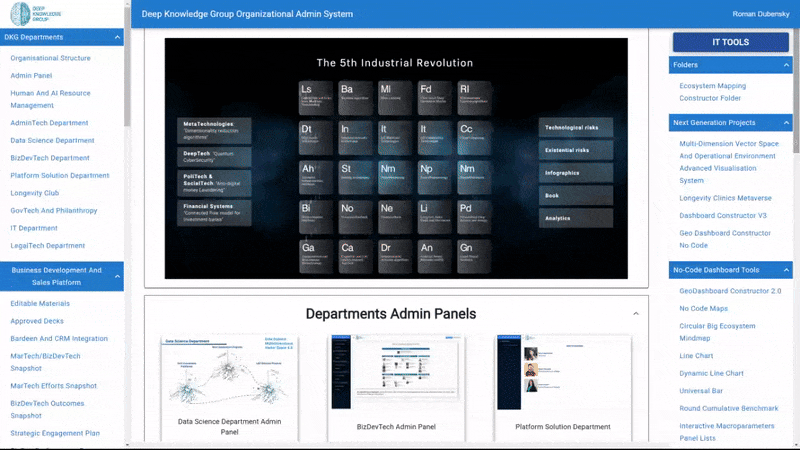The image size is (800, 450).
Task: Click DeepTech box in infographic
Action: tap(214, 157)
